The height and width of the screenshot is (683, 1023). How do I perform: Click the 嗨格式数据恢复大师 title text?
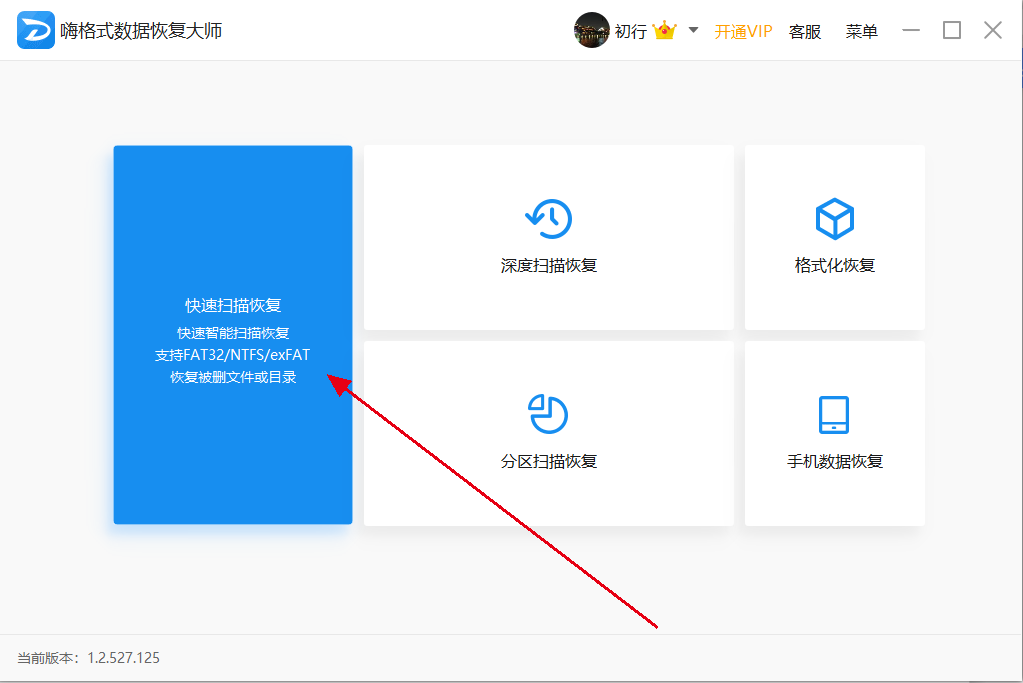(x=141, y=31)
